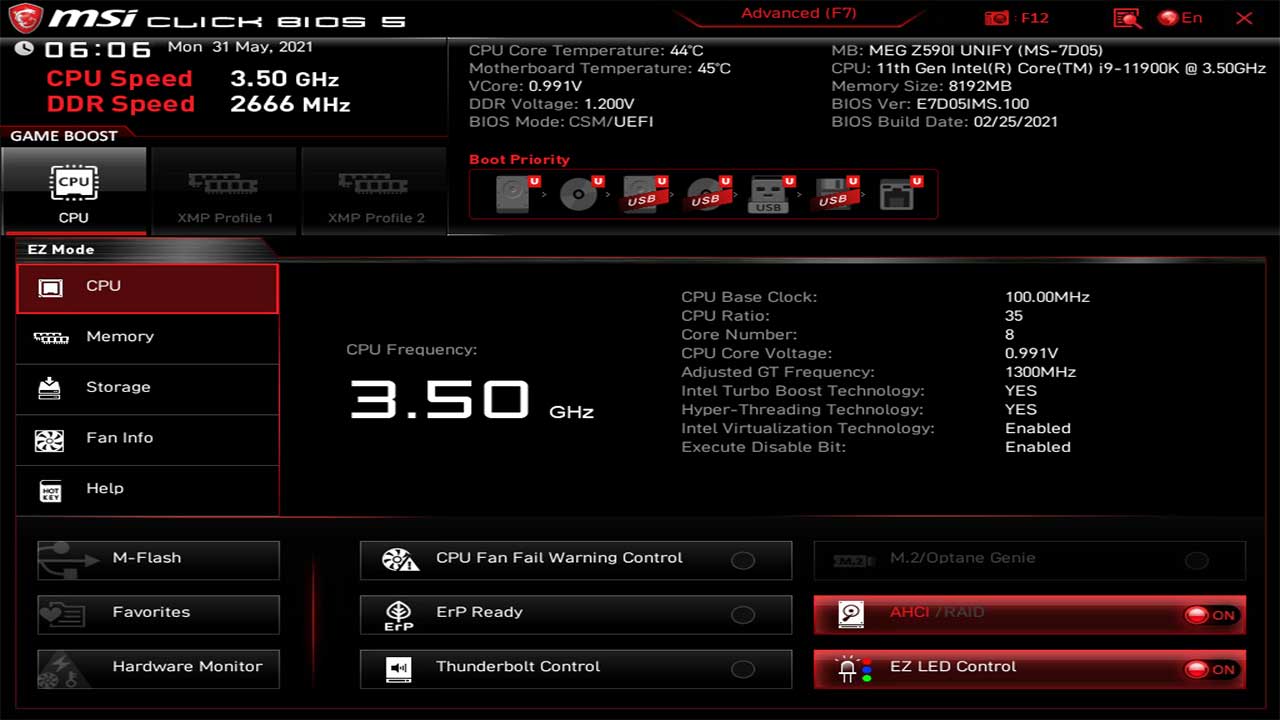Click the Memory Size 8192MB text
The image size is (1280, 720).
tap(921, 86)
